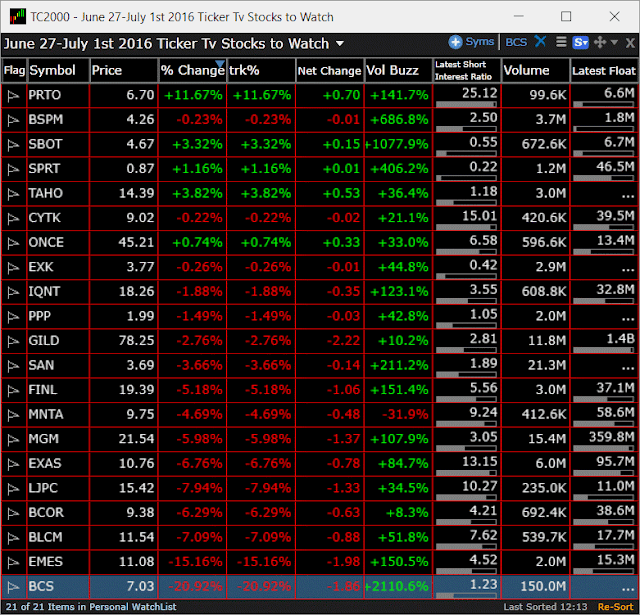
Task: Flag the BLCM row
Action: tap(13, 538)
